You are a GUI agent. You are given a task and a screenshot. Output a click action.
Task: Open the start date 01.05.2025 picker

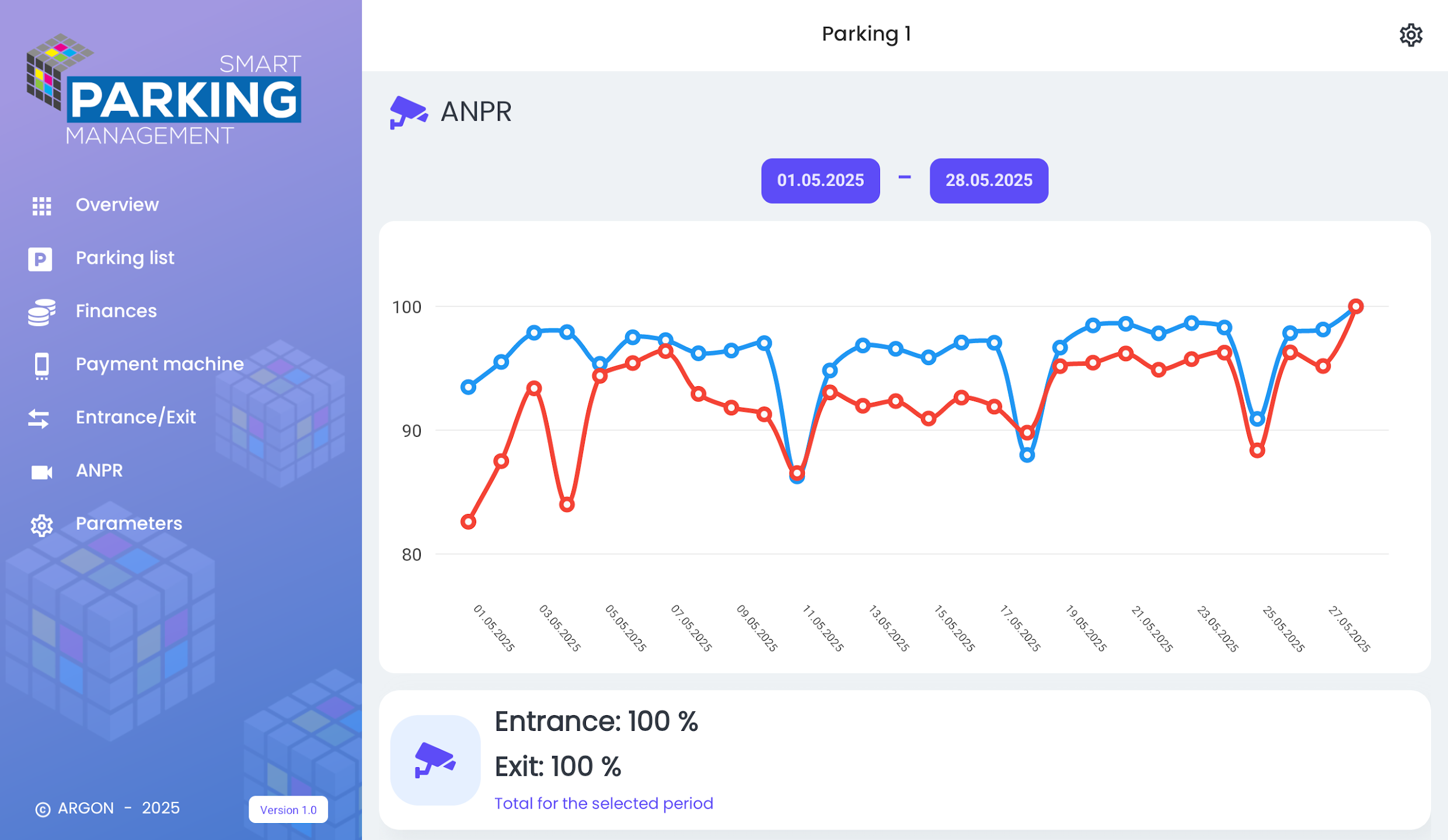(820, 180)
